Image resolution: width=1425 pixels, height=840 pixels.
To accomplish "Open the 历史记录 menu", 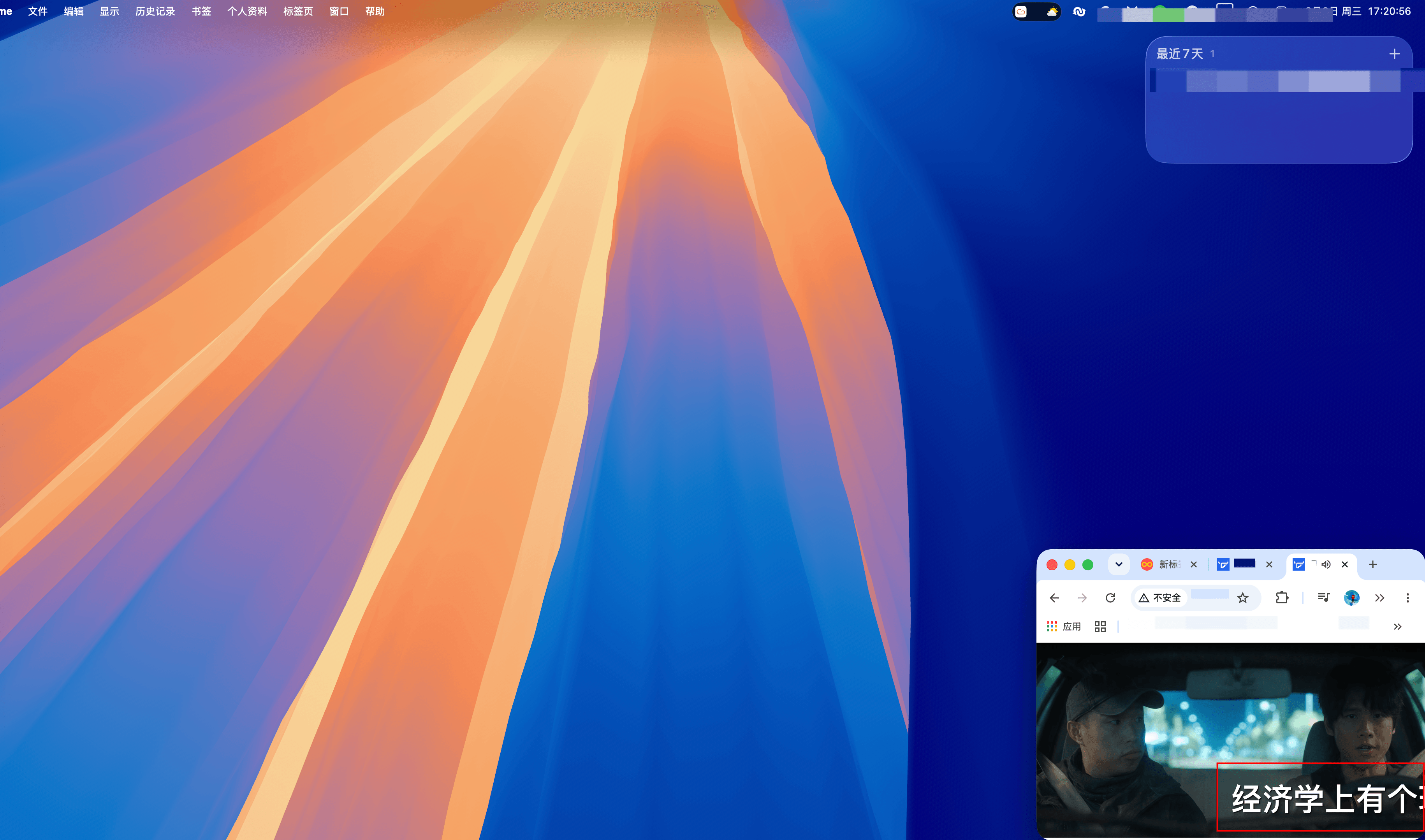I will (155, 11).
